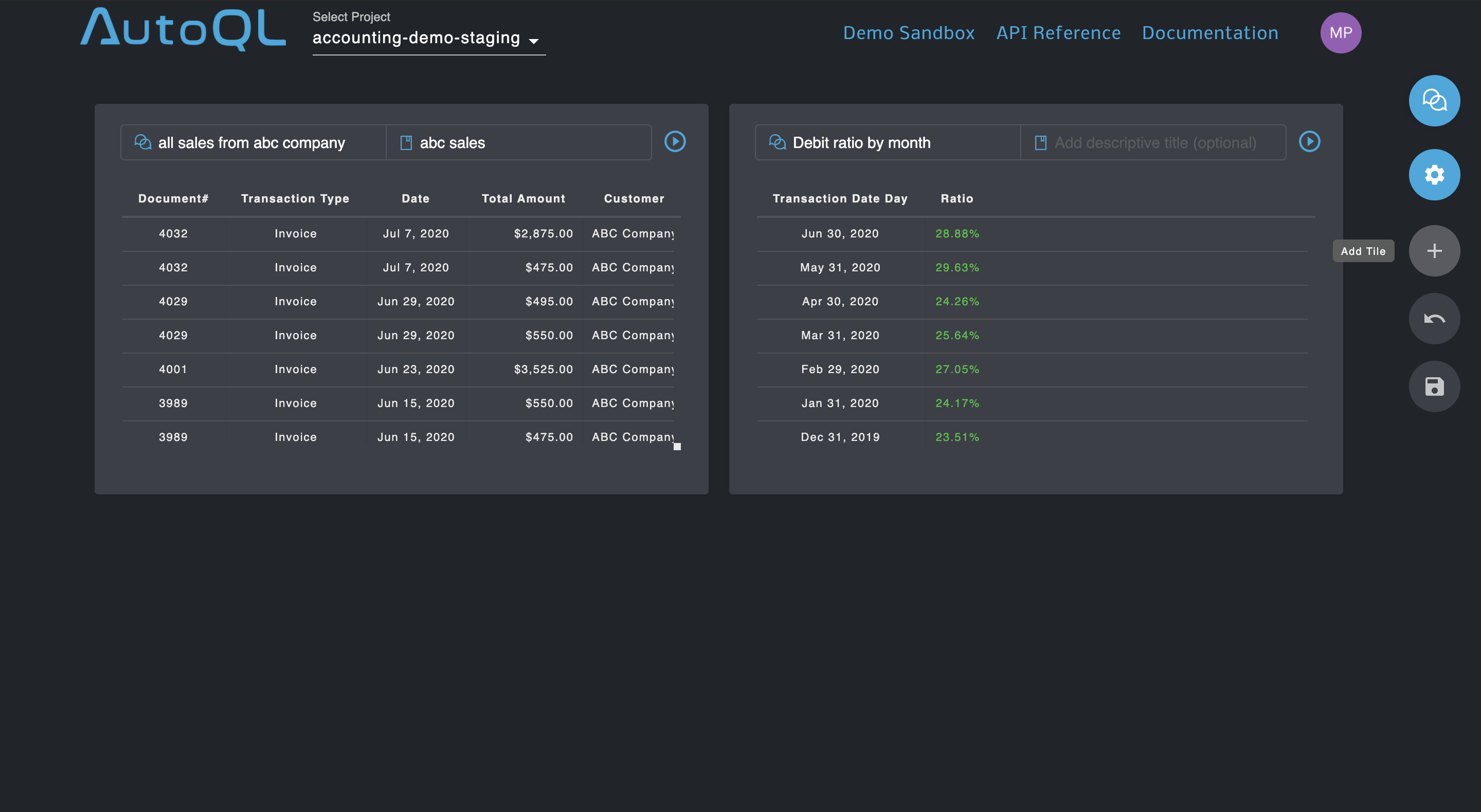Select the 29.63% ratio value

[956, 267]
